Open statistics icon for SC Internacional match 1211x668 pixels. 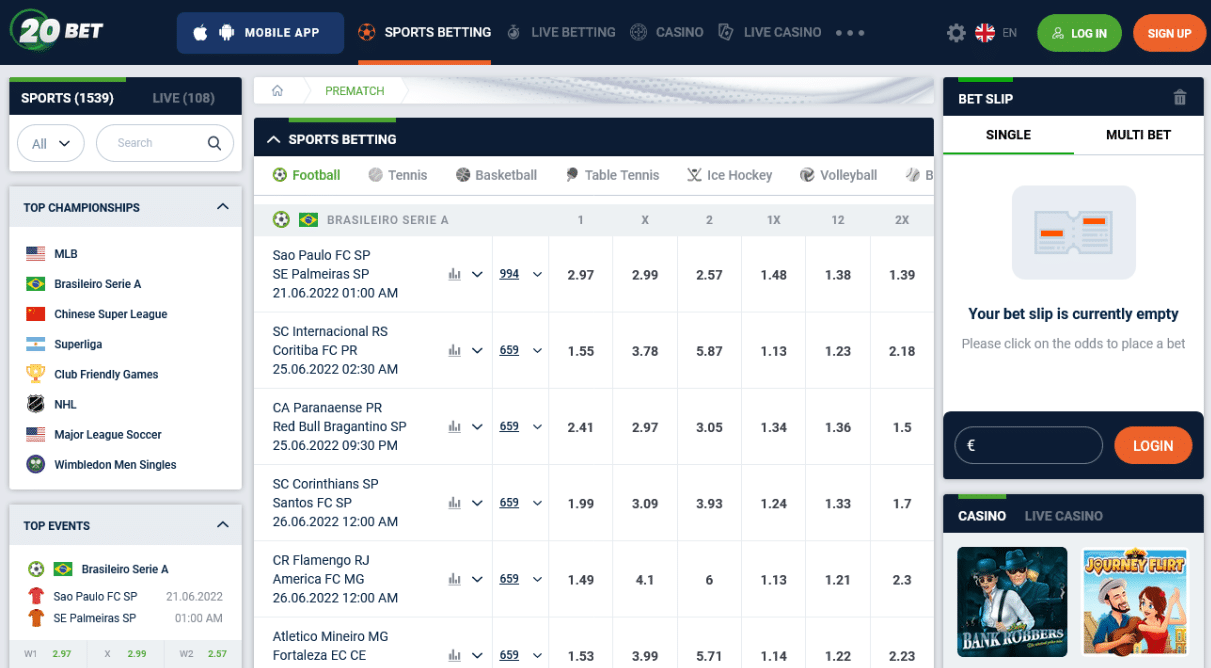(455, 351)
